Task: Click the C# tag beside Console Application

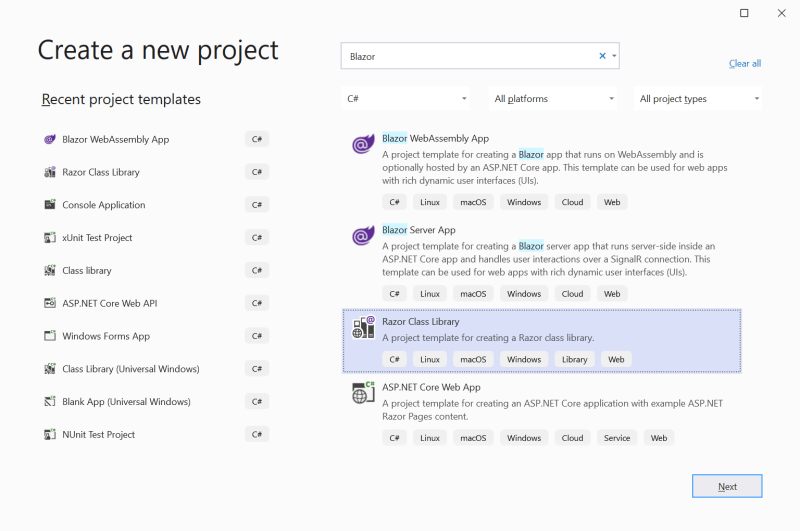Action: point(257,205)
